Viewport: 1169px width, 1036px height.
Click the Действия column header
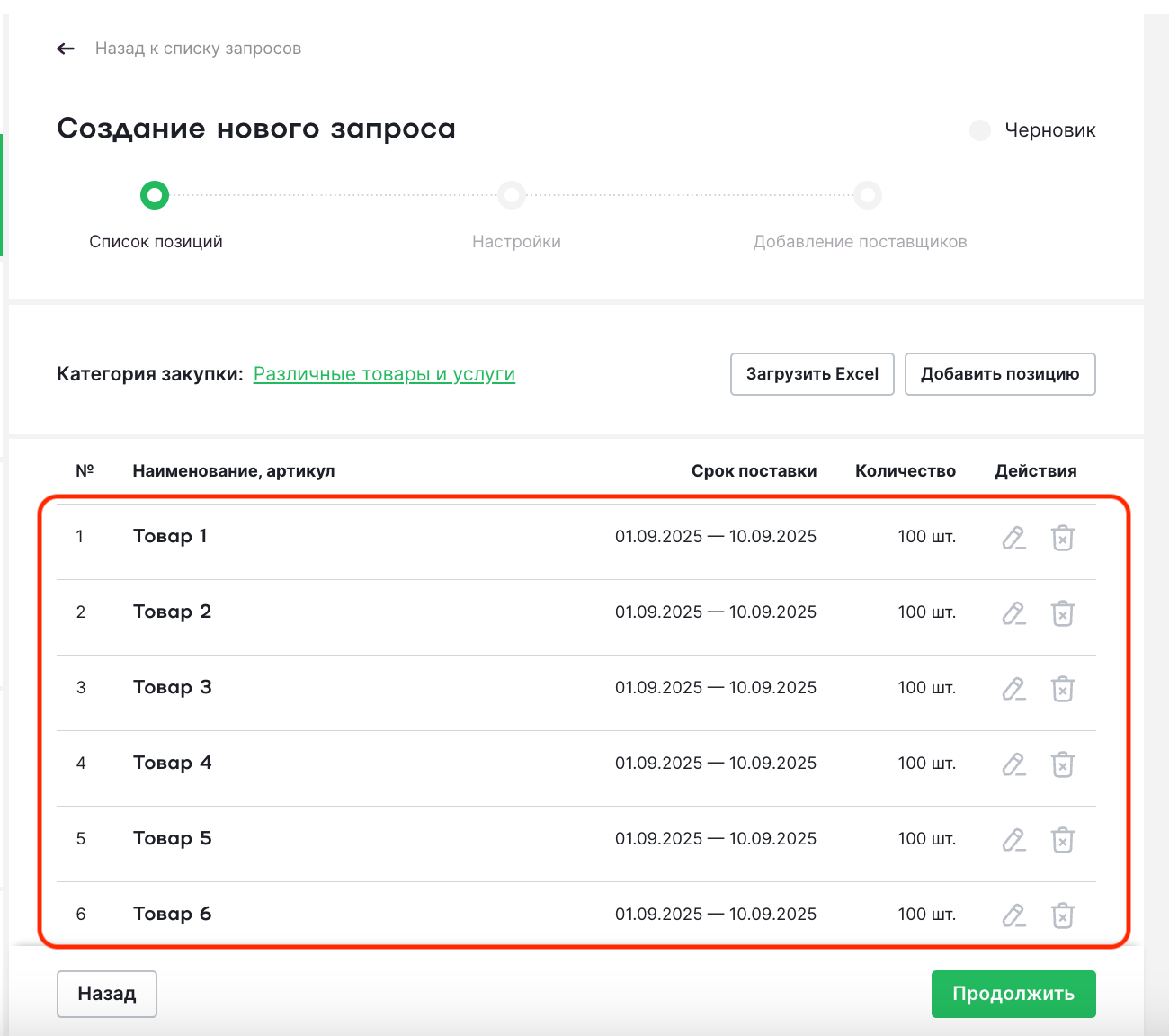(1036, 471)
